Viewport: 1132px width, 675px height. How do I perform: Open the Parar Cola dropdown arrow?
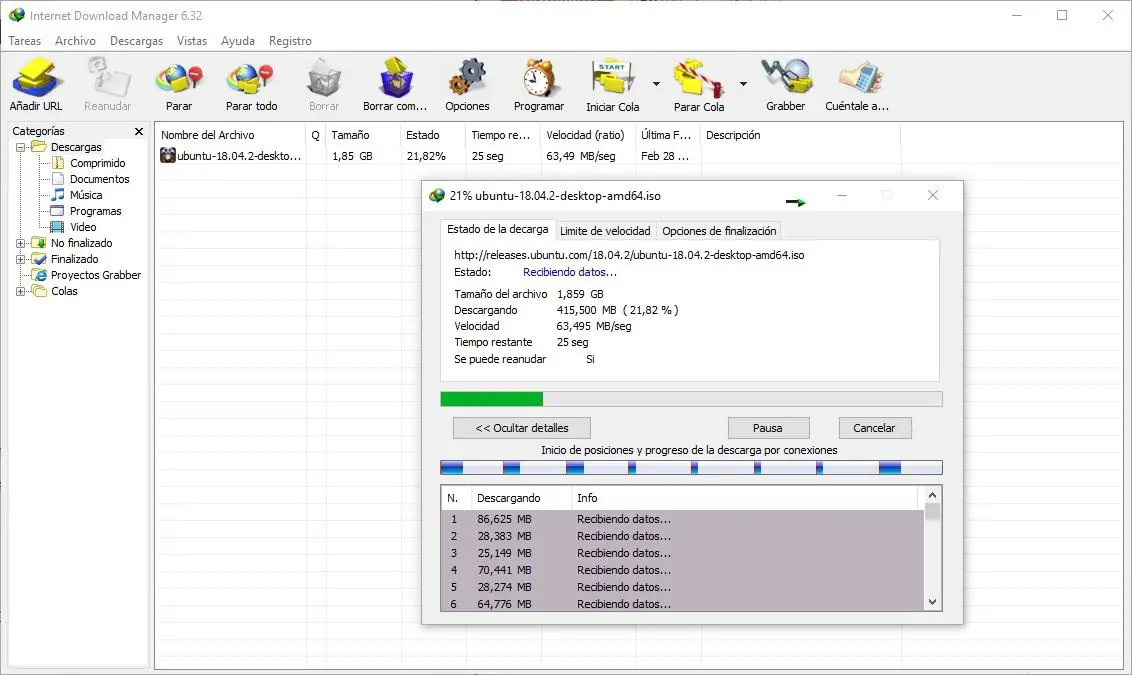[x=743, y=84]
